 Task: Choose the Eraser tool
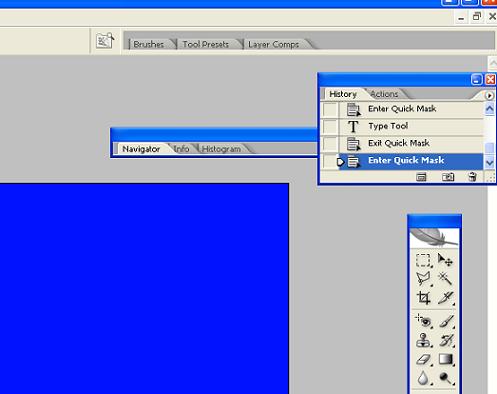[x=423, y=359]
